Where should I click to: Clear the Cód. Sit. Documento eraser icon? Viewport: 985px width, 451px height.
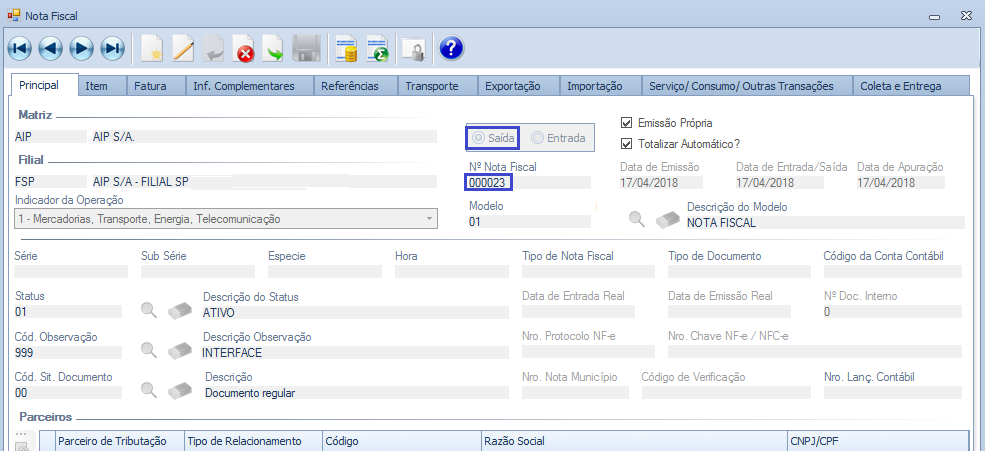(x=180, y=391)
